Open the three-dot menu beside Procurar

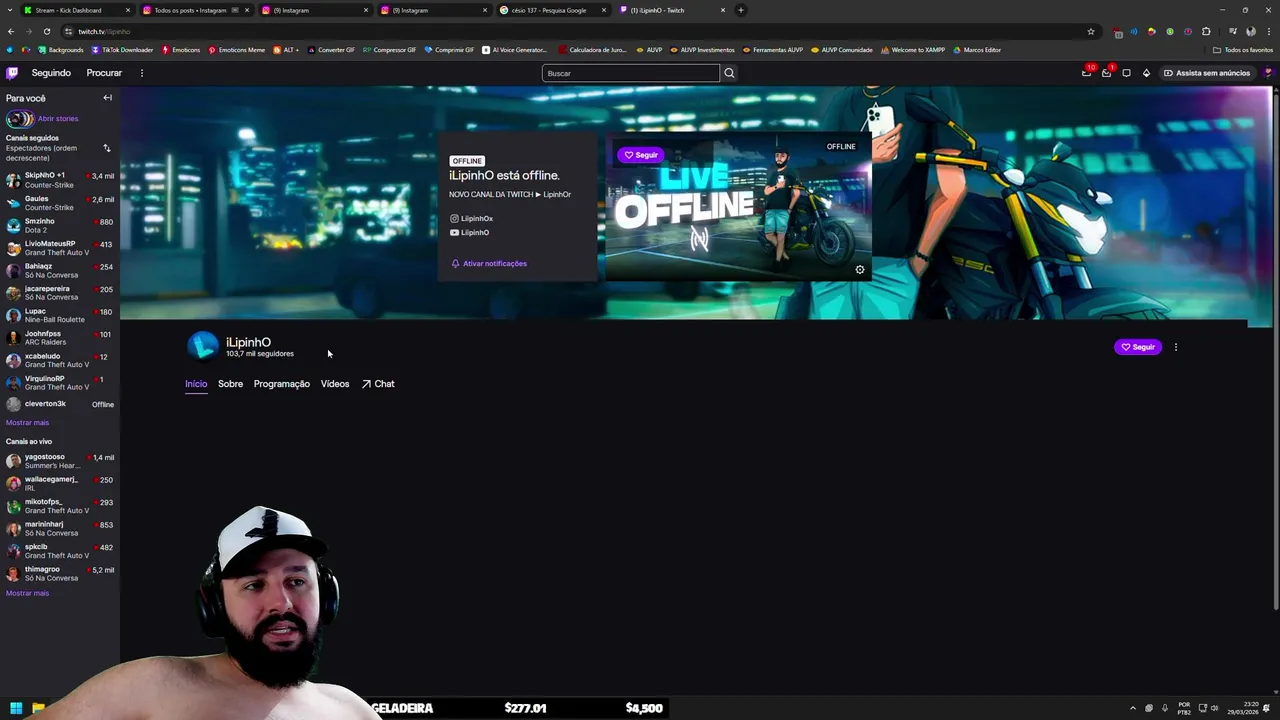coord(142,73)
